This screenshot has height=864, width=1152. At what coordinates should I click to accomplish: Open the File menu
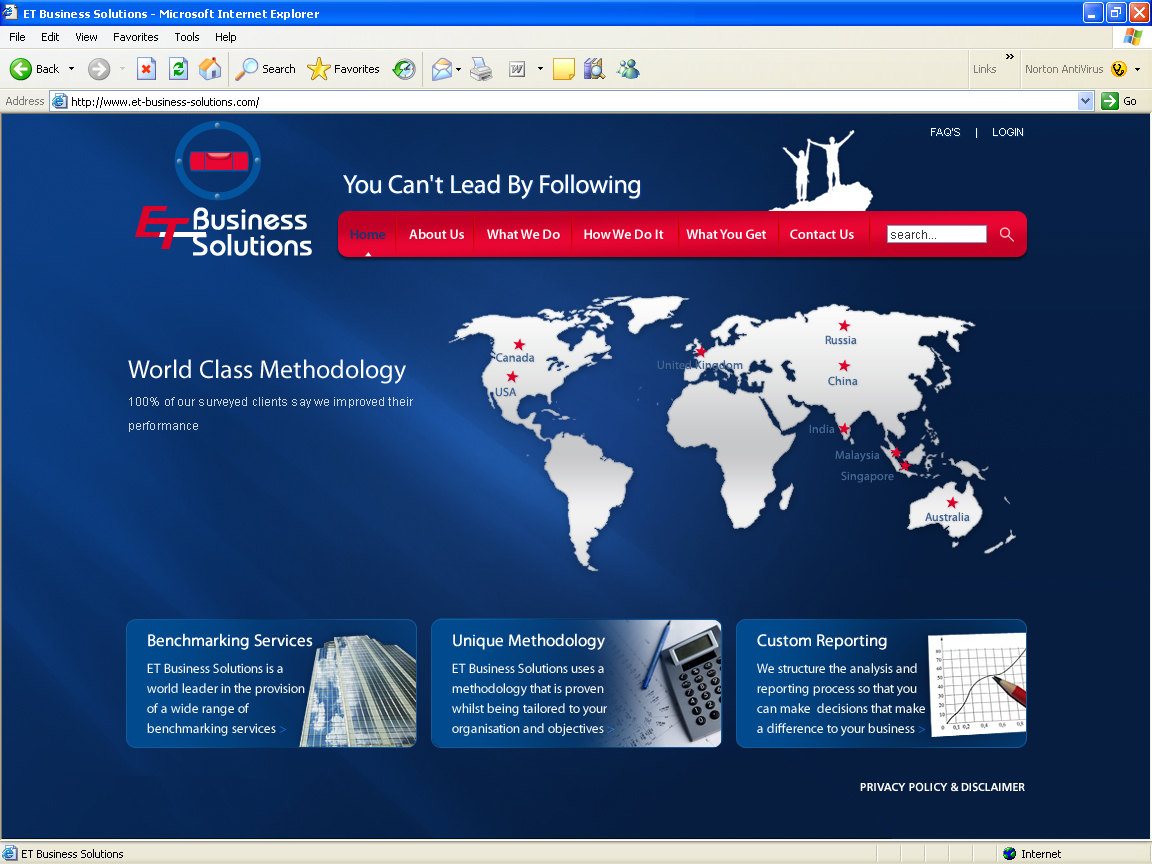coord(17,37)
